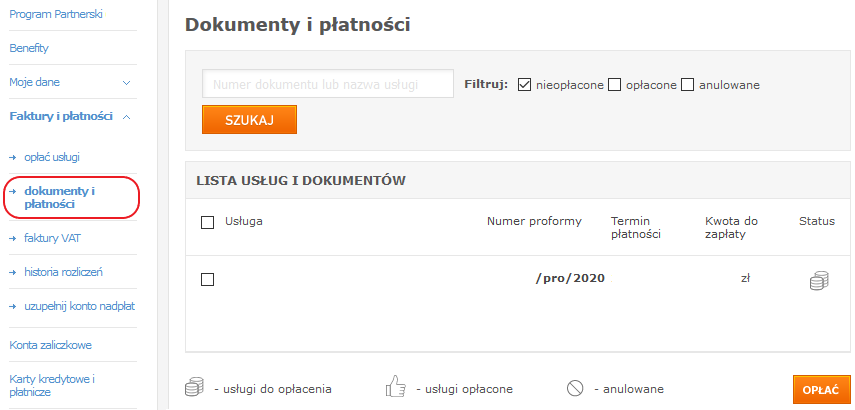Image resolution: width=855 pixels, height=410 pixels.
Task: Click the cancelled circle-slash legend icon
Action: coord(575,389)
